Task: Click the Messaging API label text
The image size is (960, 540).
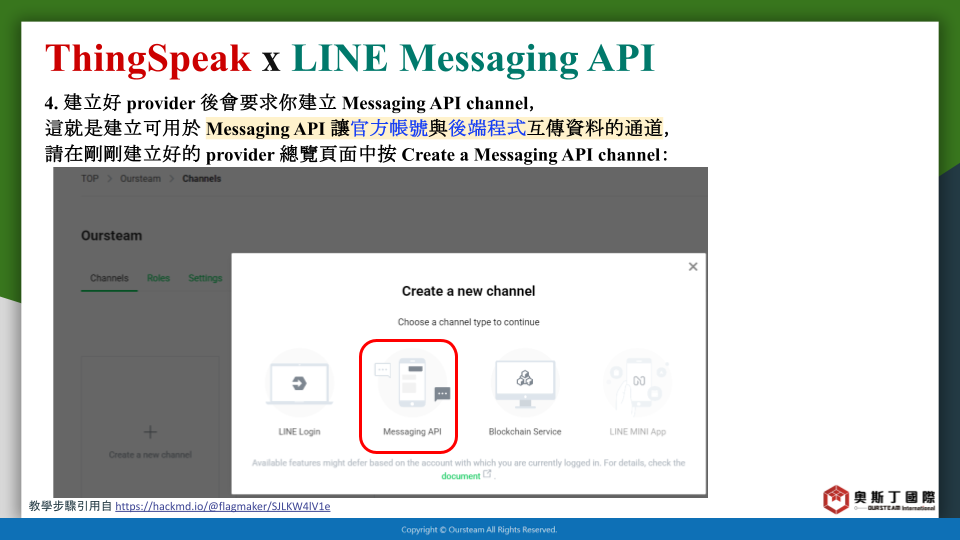Action: click(412, 432)
